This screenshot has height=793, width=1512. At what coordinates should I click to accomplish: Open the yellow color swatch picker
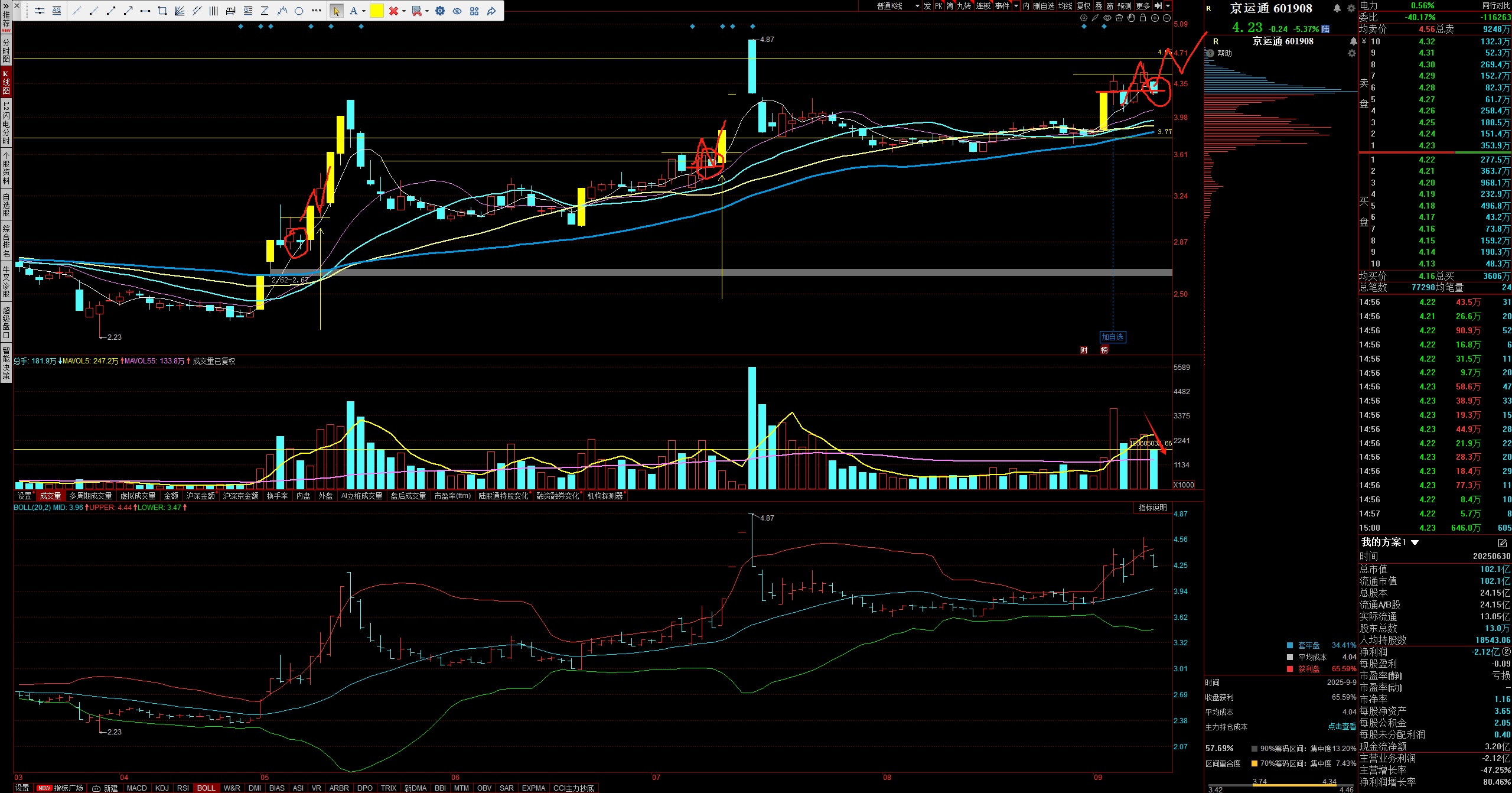[x=376, y=11]
